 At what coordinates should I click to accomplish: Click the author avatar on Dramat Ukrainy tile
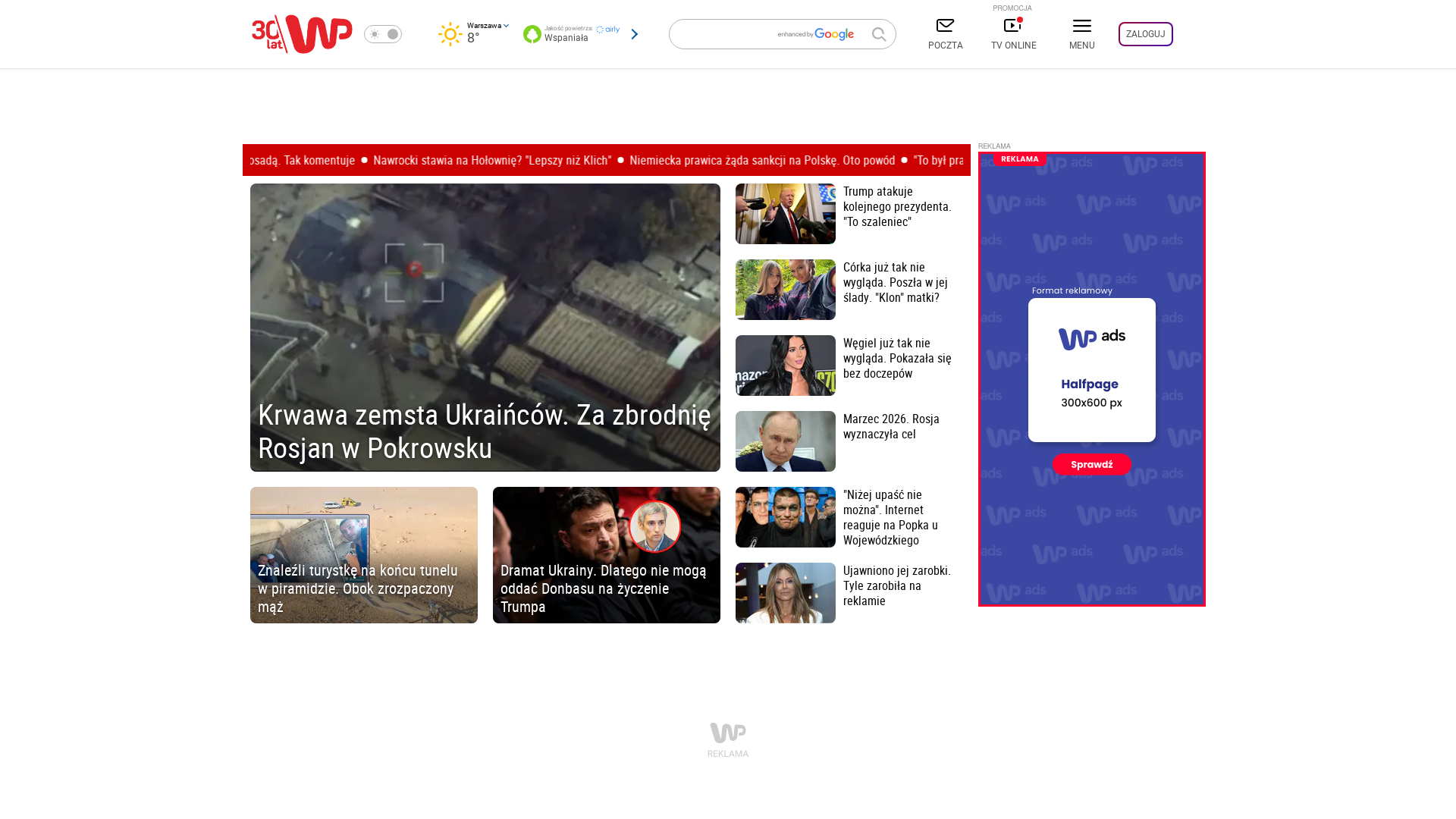pos(654,526)
